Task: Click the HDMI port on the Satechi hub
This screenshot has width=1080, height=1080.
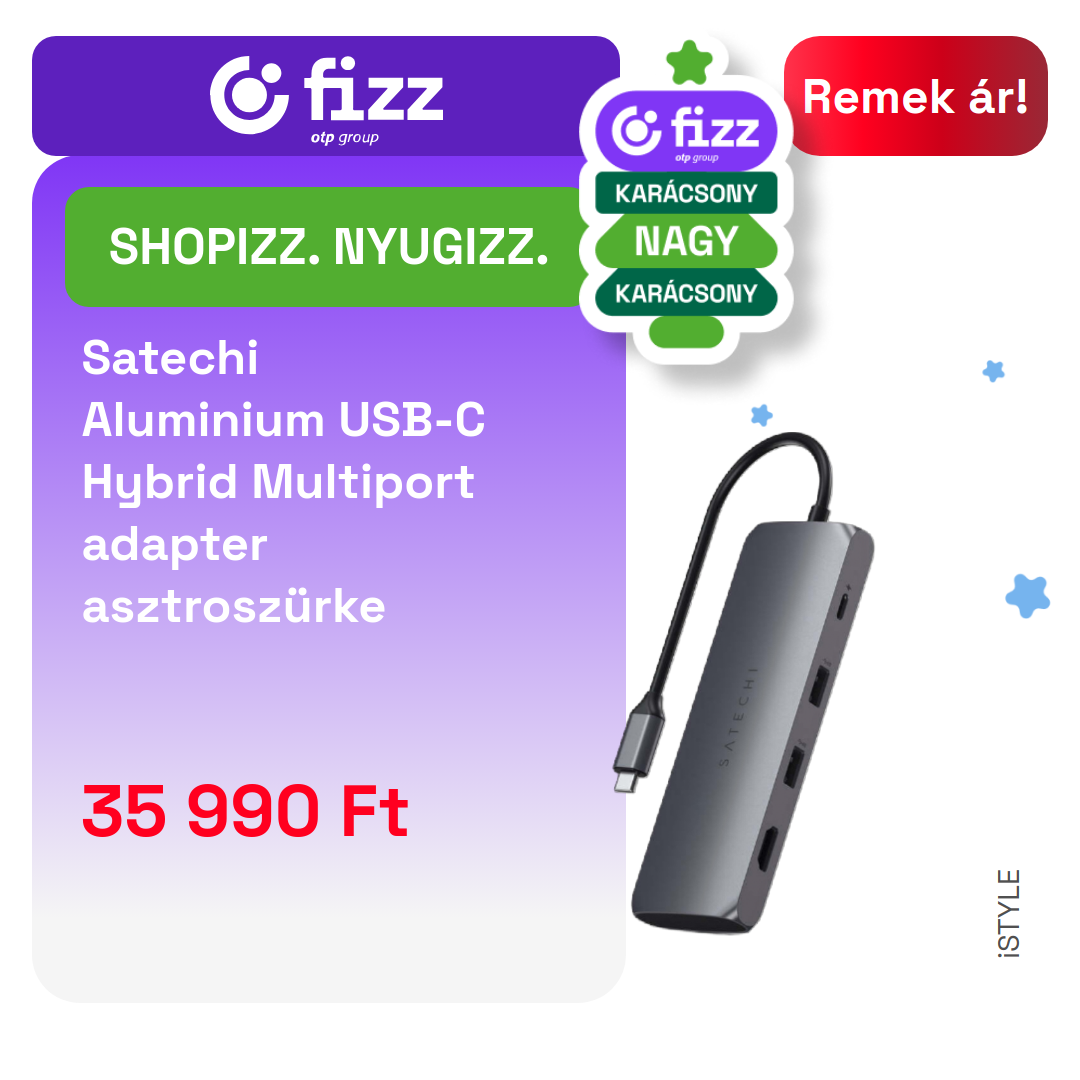Action: click(x=767, y=848)
